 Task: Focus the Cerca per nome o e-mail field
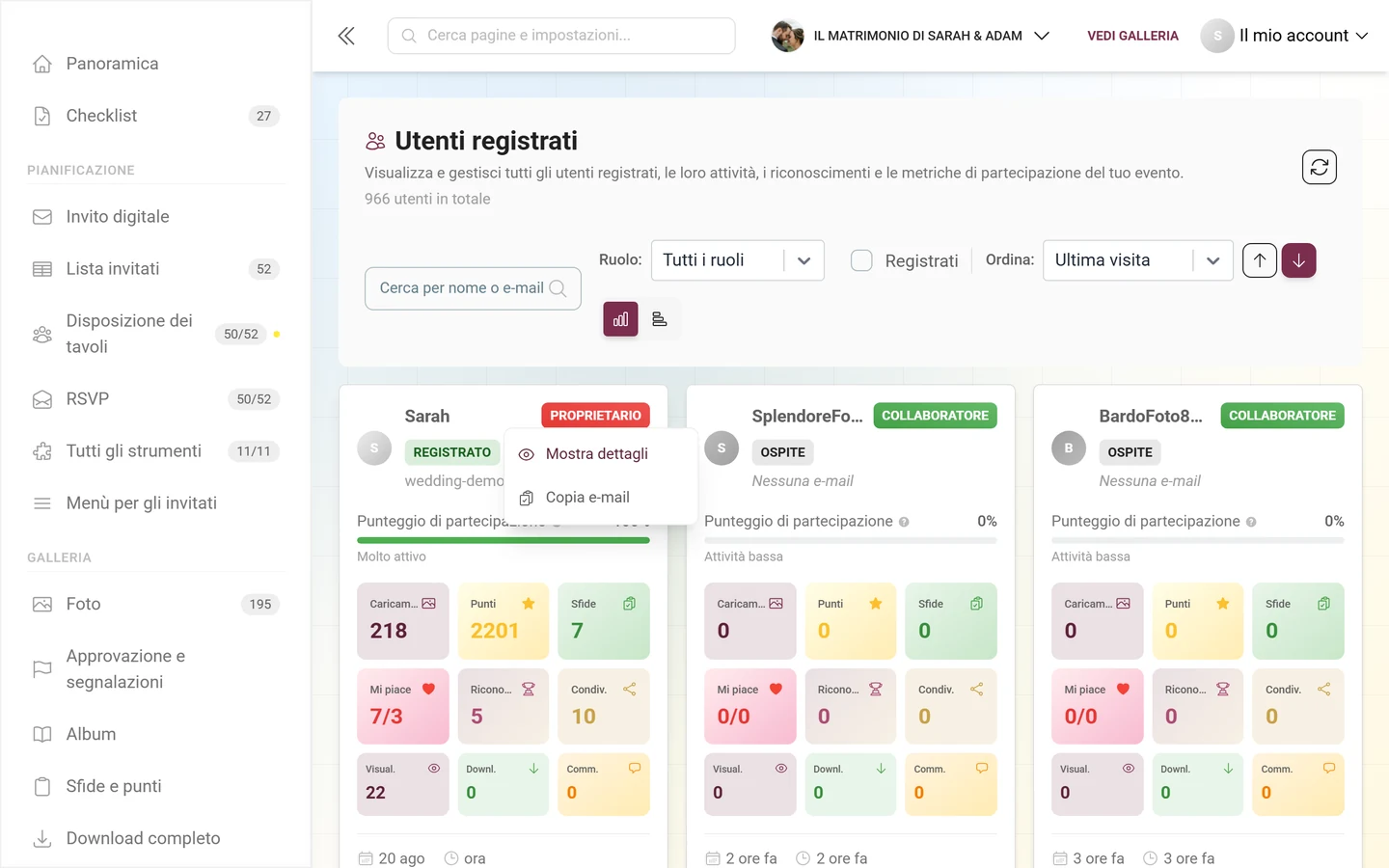(473, 288)
